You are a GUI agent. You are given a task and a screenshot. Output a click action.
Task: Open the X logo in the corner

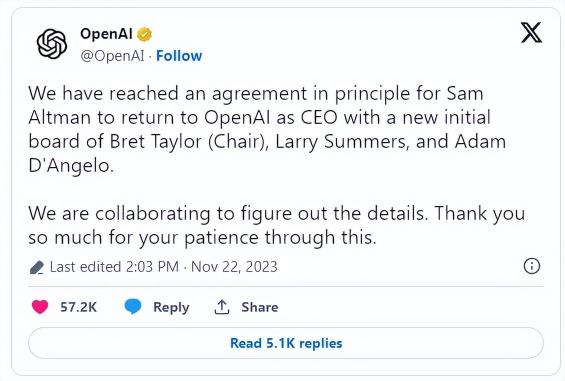531,32
